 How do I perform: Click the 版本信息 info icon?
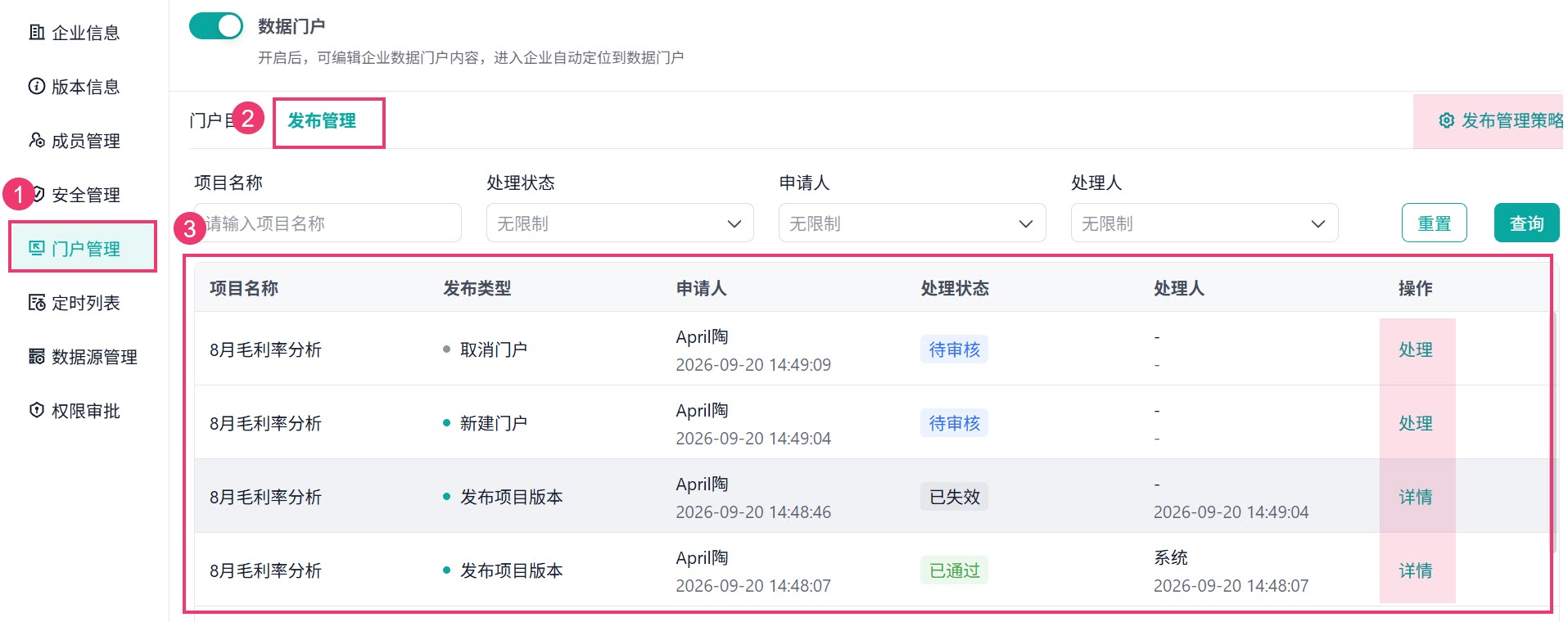pos(37,87)
